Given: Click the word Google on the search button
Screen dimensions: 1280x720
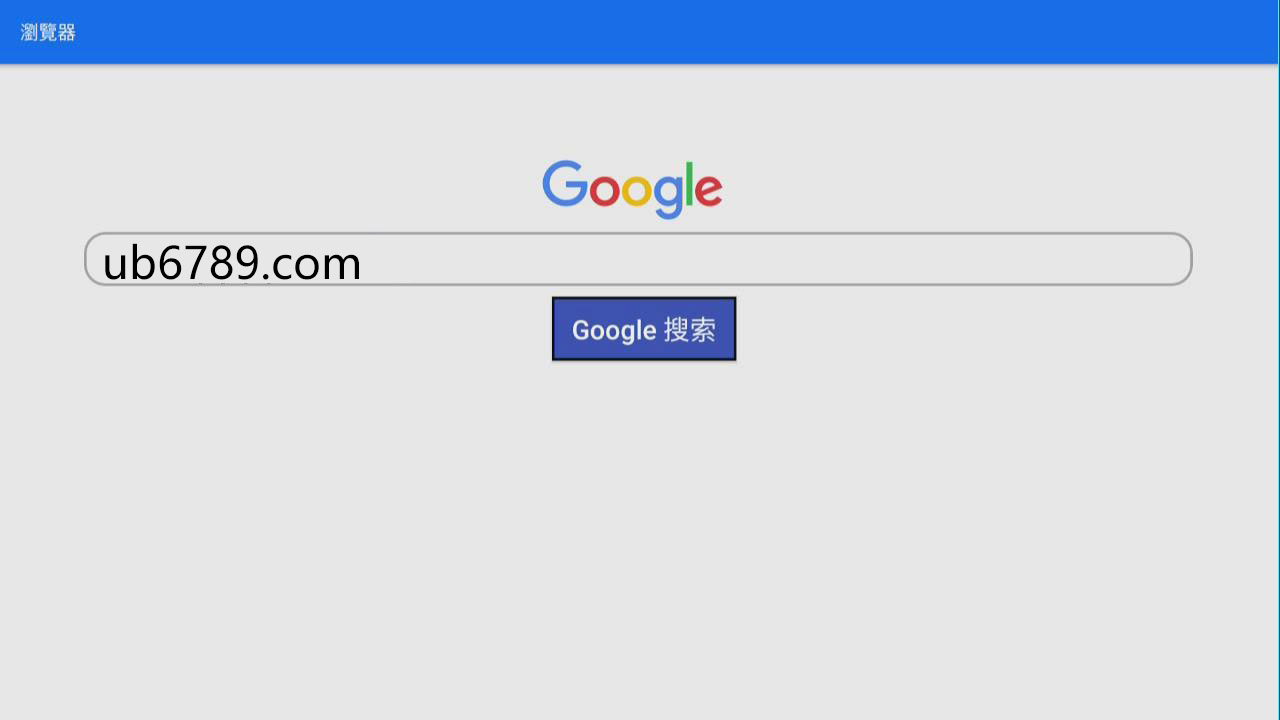Looking at the screenshot, I should pyautogui.click(x=614, y=330).
